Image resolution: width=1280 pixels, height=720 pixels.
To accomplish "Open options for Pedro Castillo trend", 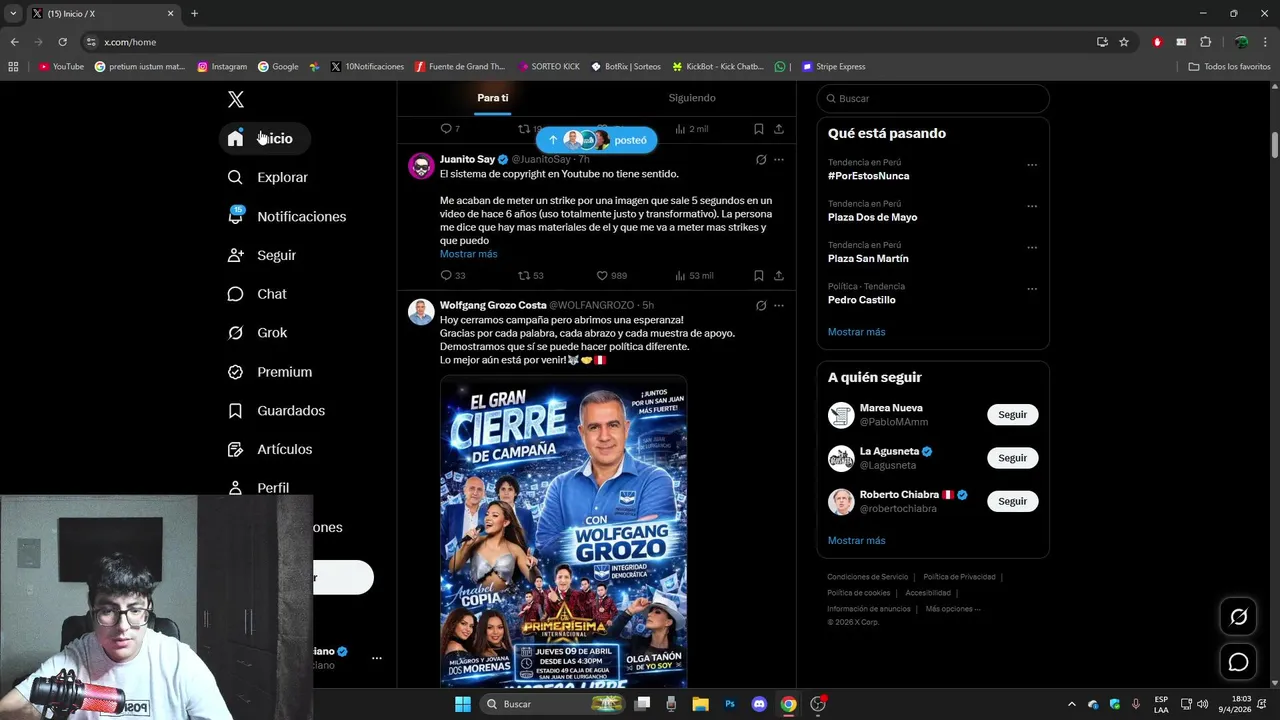I will click(x=1032, y=289).
